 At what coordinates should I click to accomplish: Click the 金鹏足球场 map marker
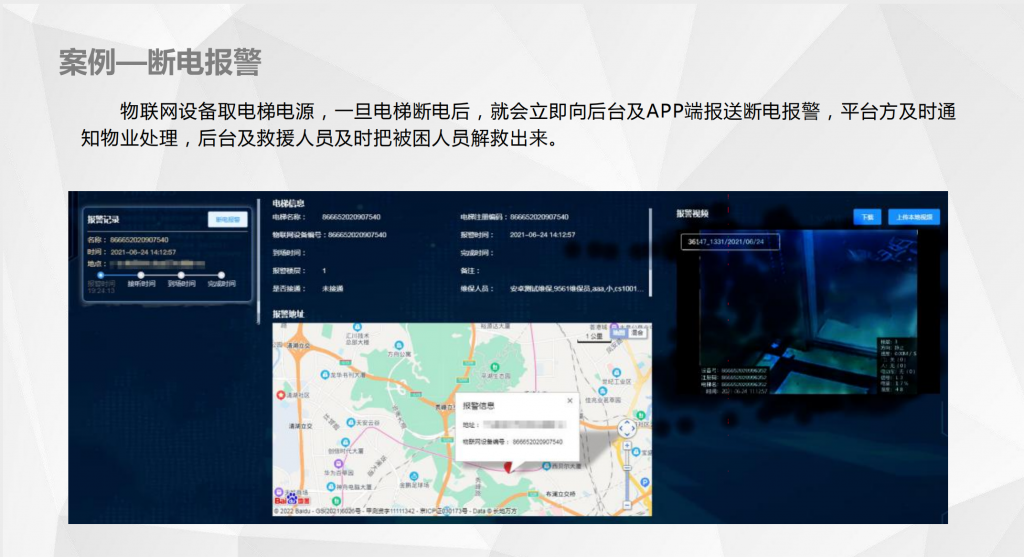pos(413,477)
